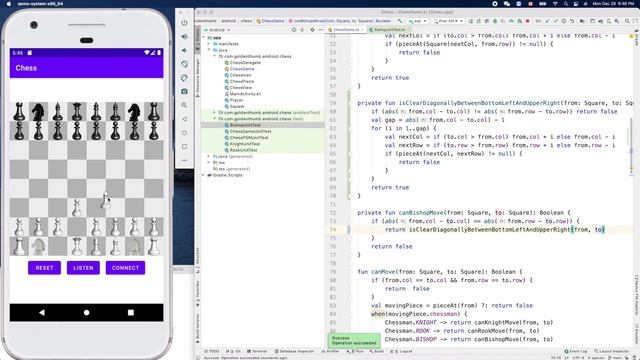Open the Android project view dropdown
Viewport: 640px width, 360px height.
tap(217, 30)
